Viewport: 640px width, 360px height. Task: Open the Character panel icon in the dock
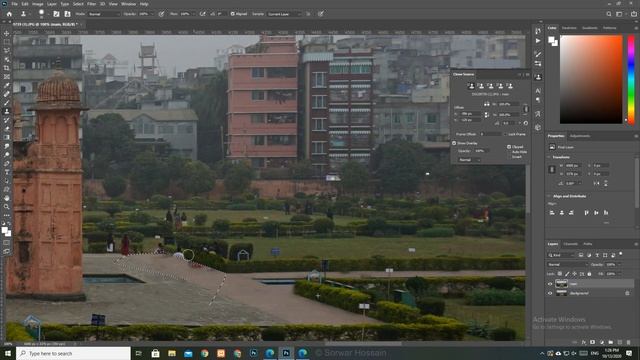tap(538, 91)
